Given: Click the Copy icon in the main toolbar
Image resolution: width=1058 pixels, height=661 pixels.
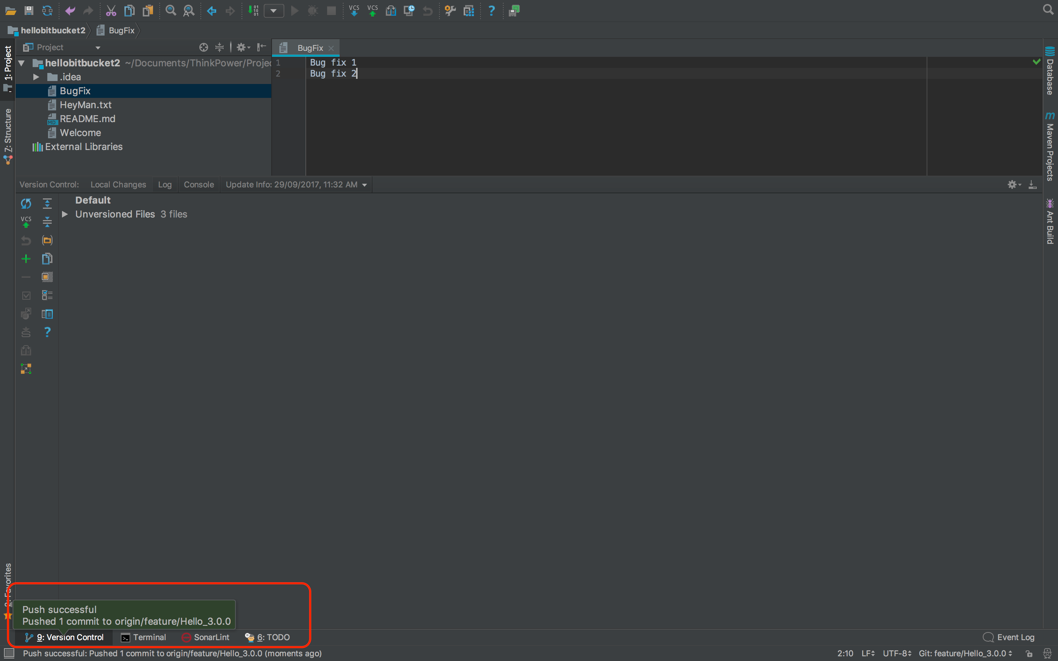Looking at the screenshot, I should [130, 11].
